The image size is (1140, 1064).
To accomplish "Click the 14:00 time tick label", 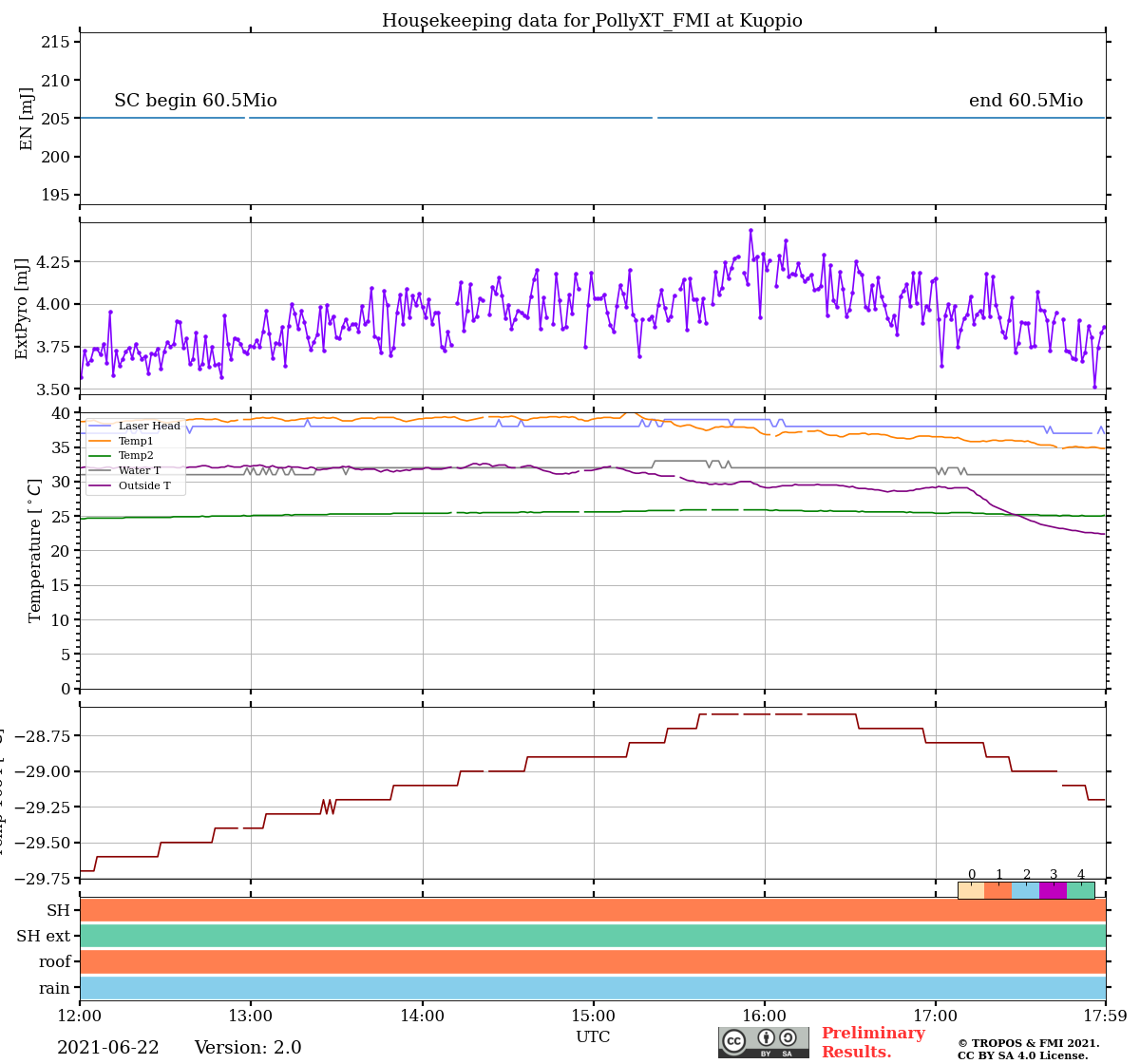I will point(422,1016).
